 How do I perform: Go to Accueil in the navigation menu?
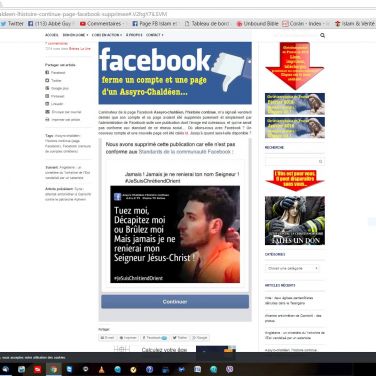point(52,35)
